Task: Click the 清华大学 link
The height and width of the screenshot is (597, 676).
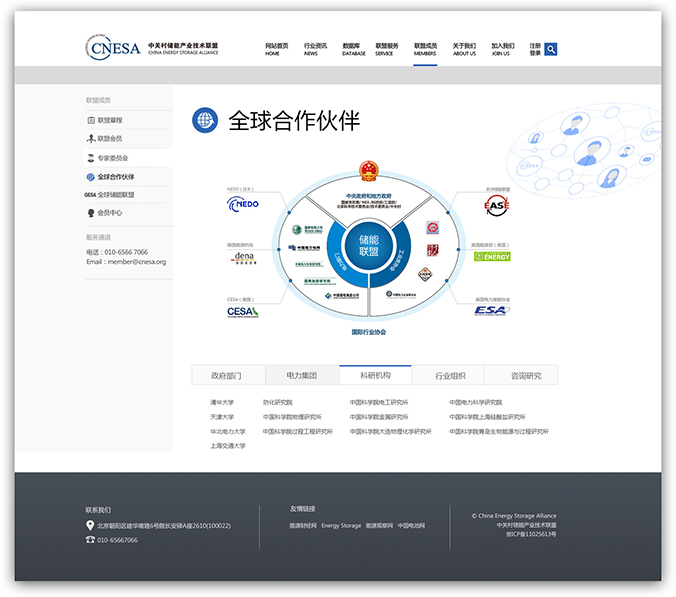Action: pos(222,402)
